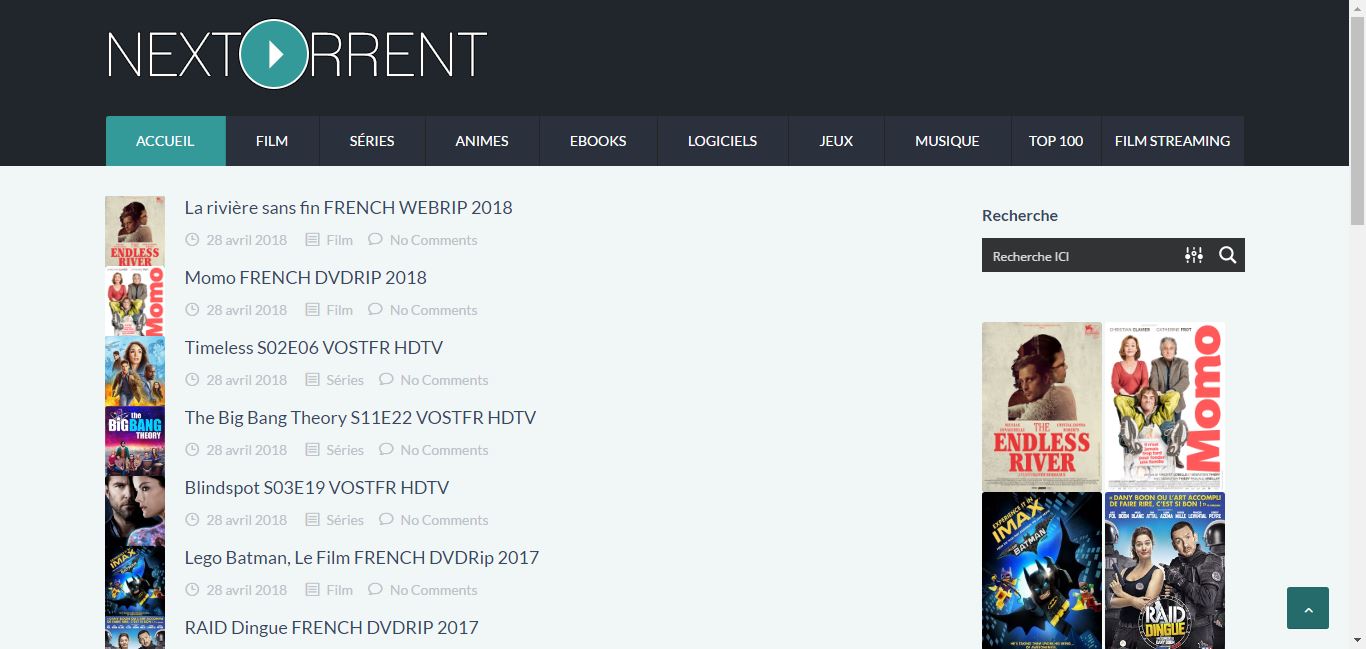
Task: Click the search magnifier icon
Action: [x=1227, y=255]
